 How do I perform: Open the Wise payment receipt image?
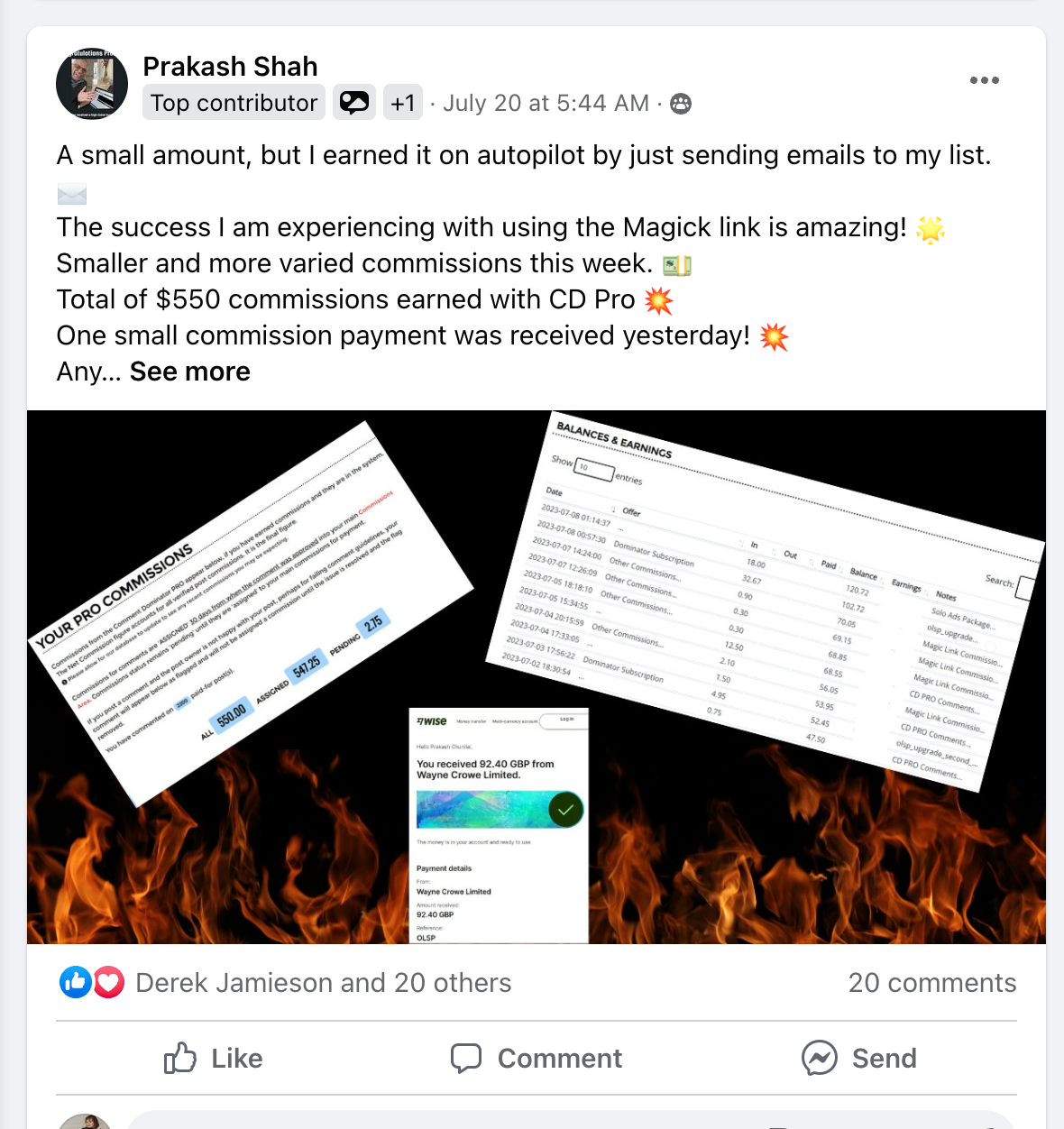(x=499, y=825)
